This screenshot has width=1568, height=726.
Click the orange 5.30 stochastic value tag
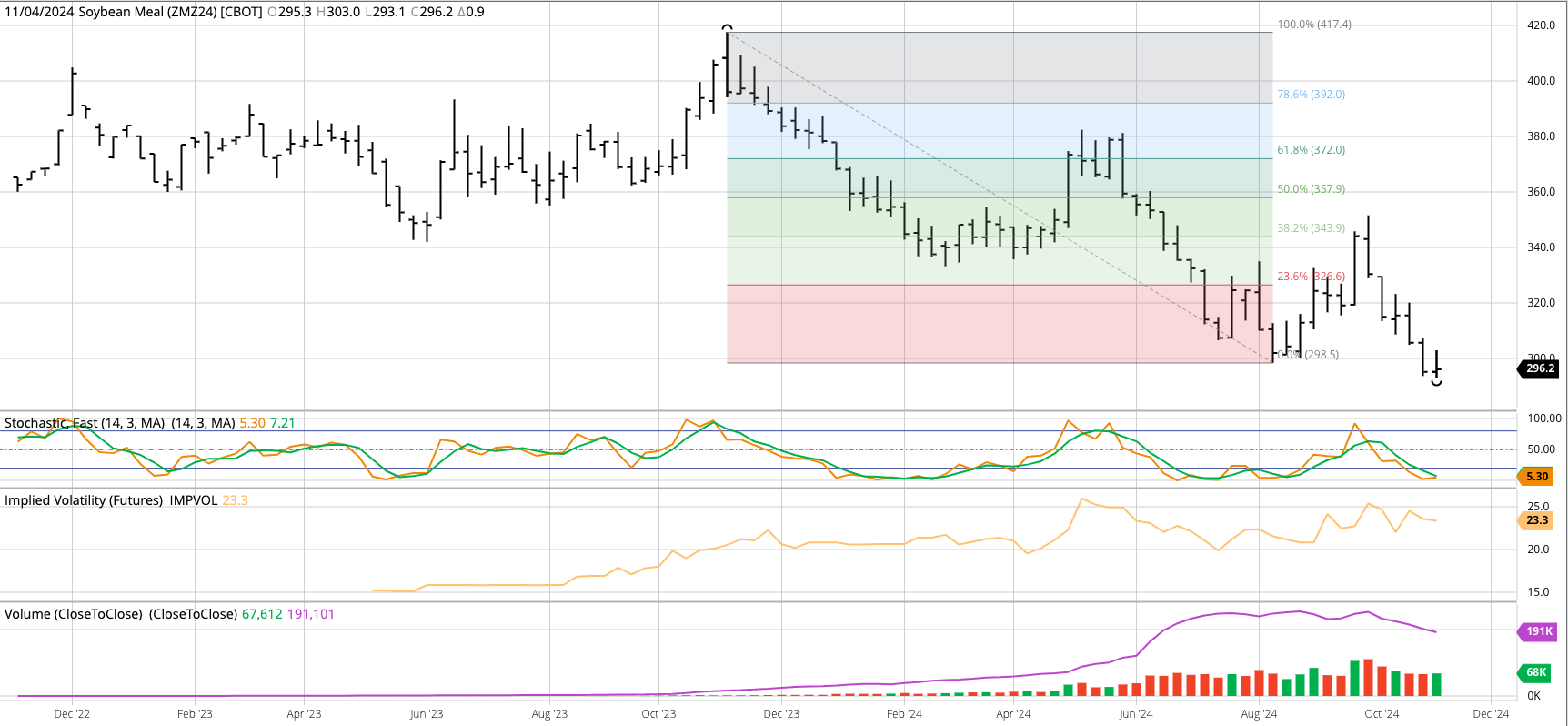(1536, 476)
